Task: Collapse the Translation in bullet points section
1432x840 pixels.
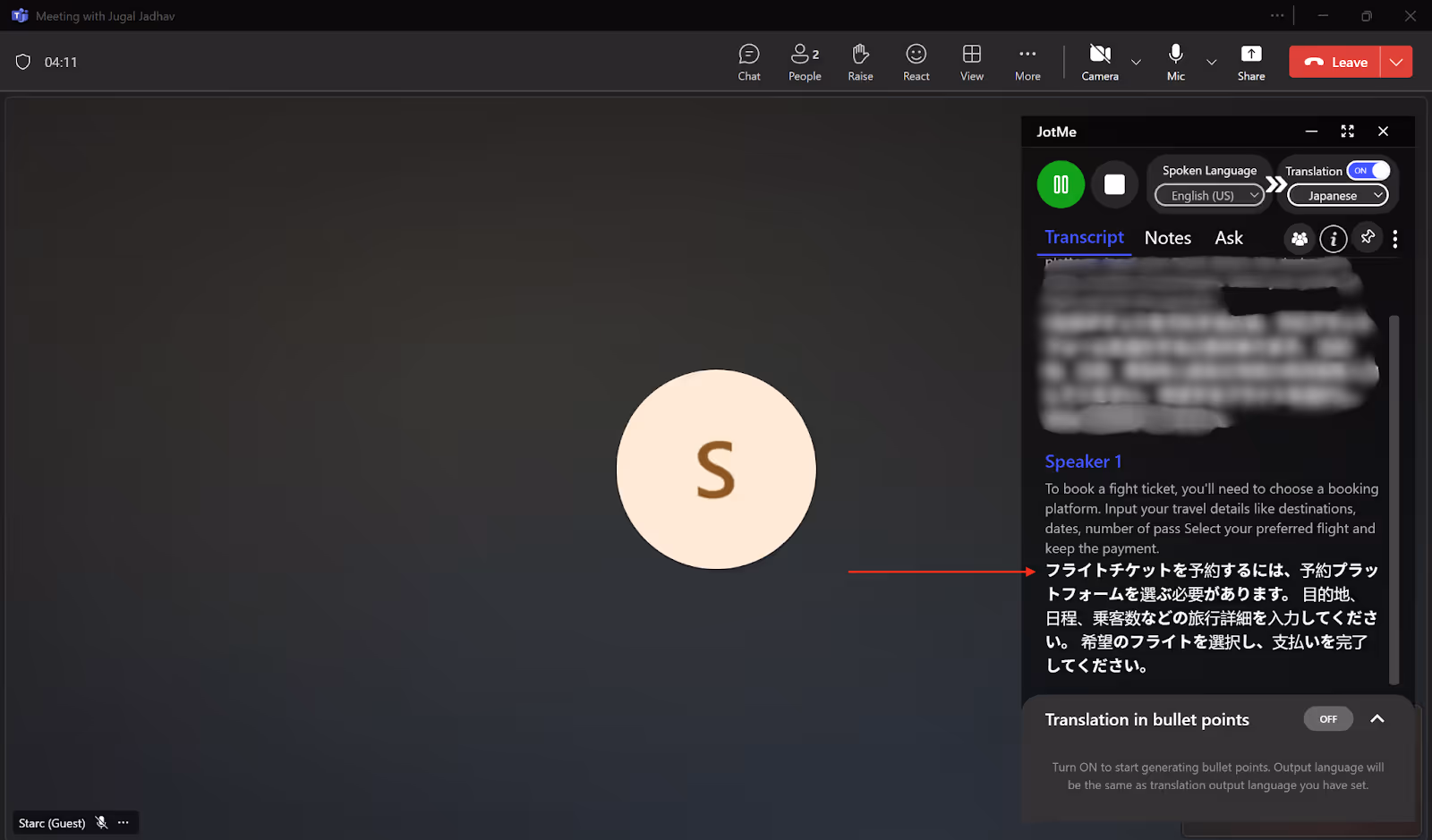Action: (x=1377, y=719)
